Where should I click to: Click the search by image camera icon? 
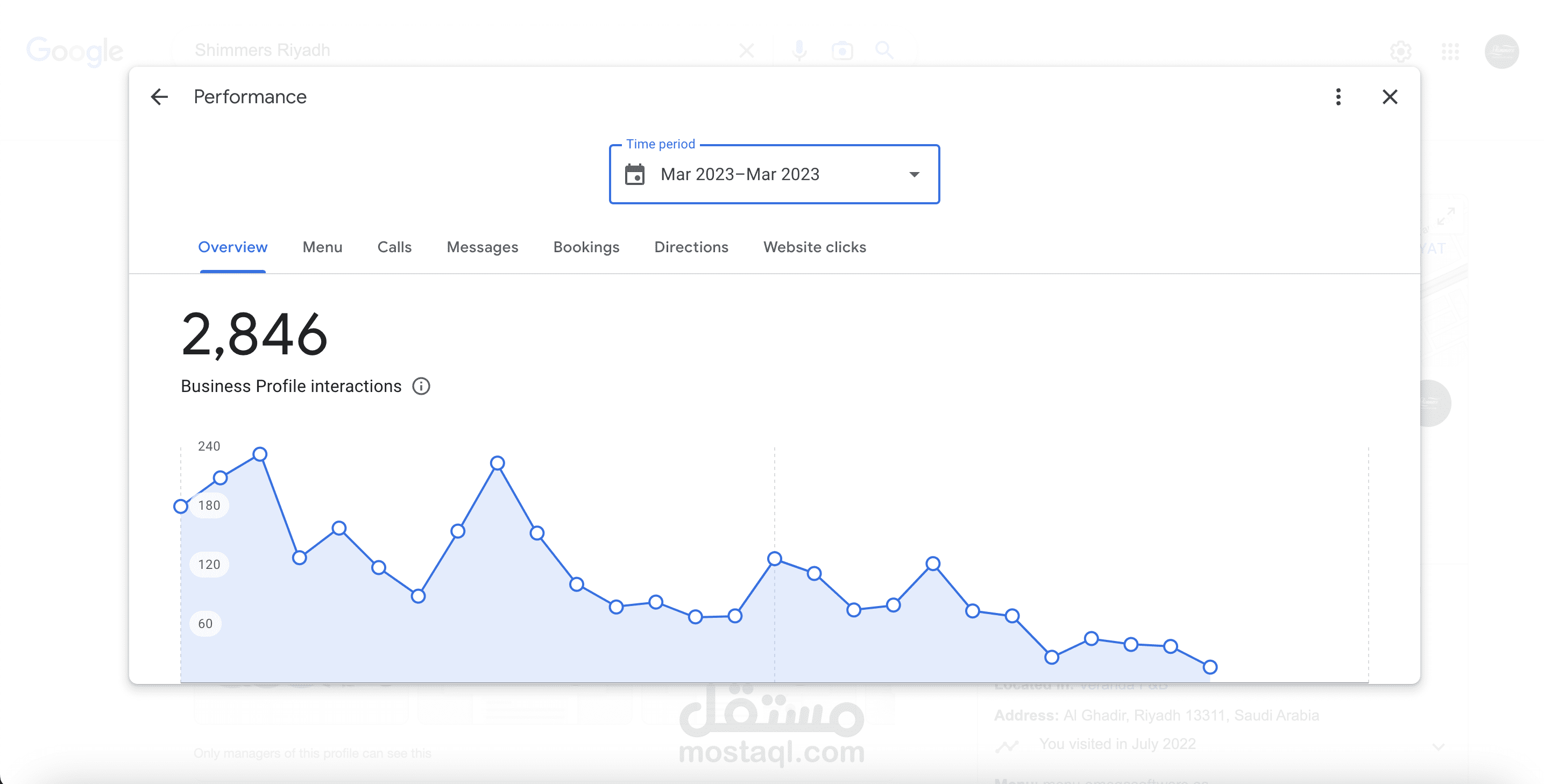tap(842, 51)
